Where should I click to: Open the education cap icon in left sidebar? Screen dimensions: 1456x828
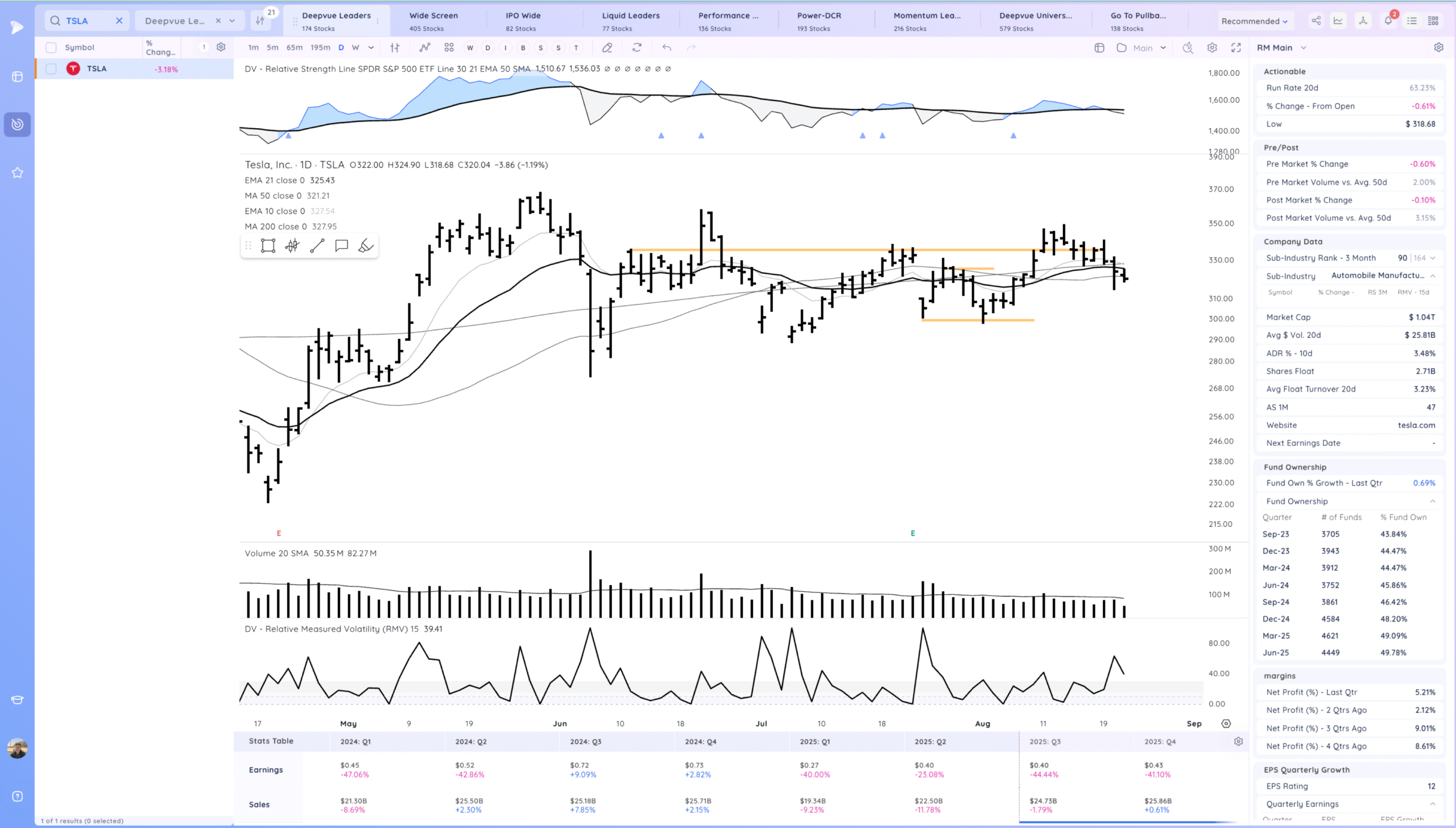point(17,700)
